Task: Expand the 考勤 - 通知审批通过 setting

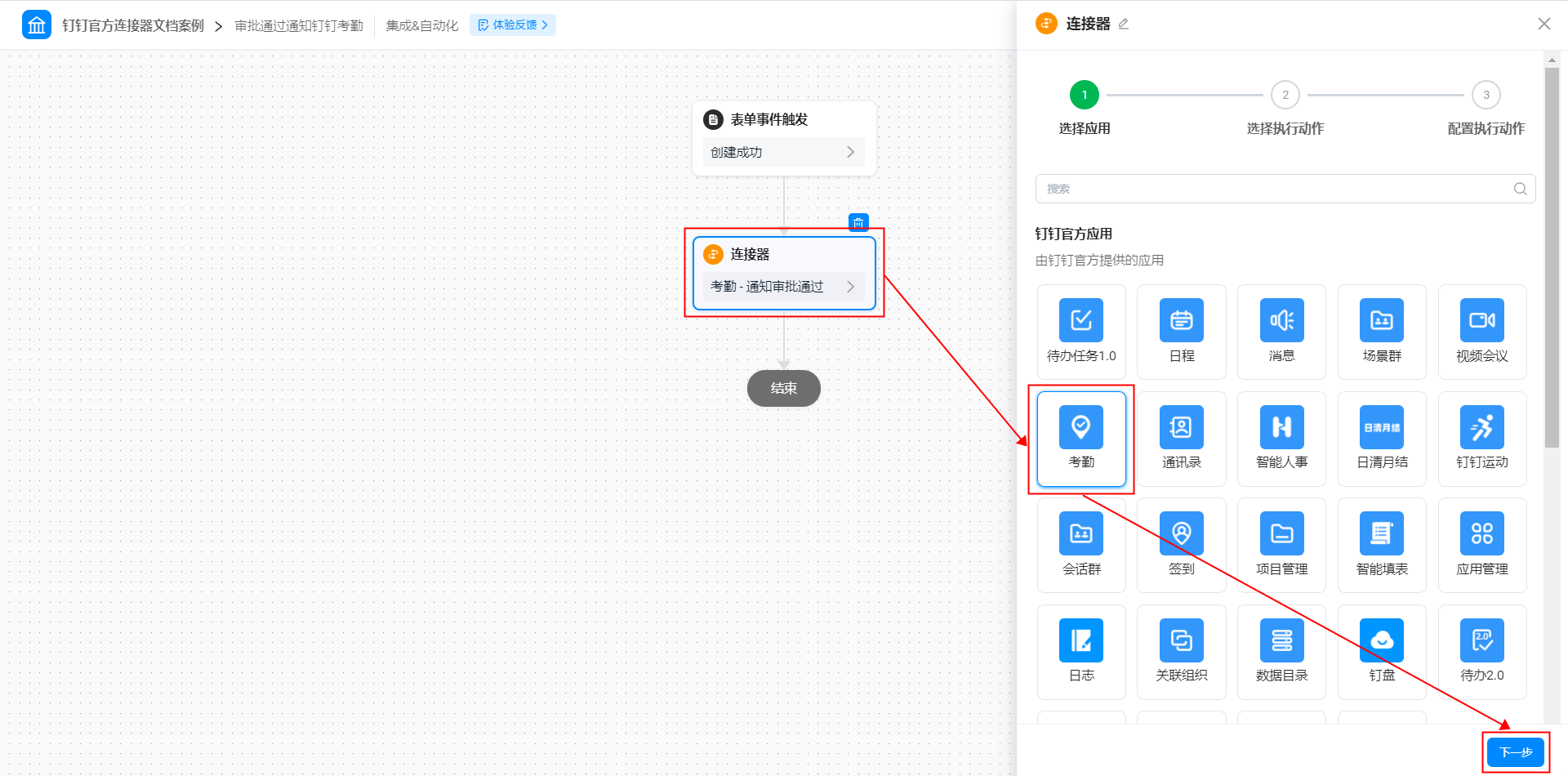Action: click(x=783, y=287)
